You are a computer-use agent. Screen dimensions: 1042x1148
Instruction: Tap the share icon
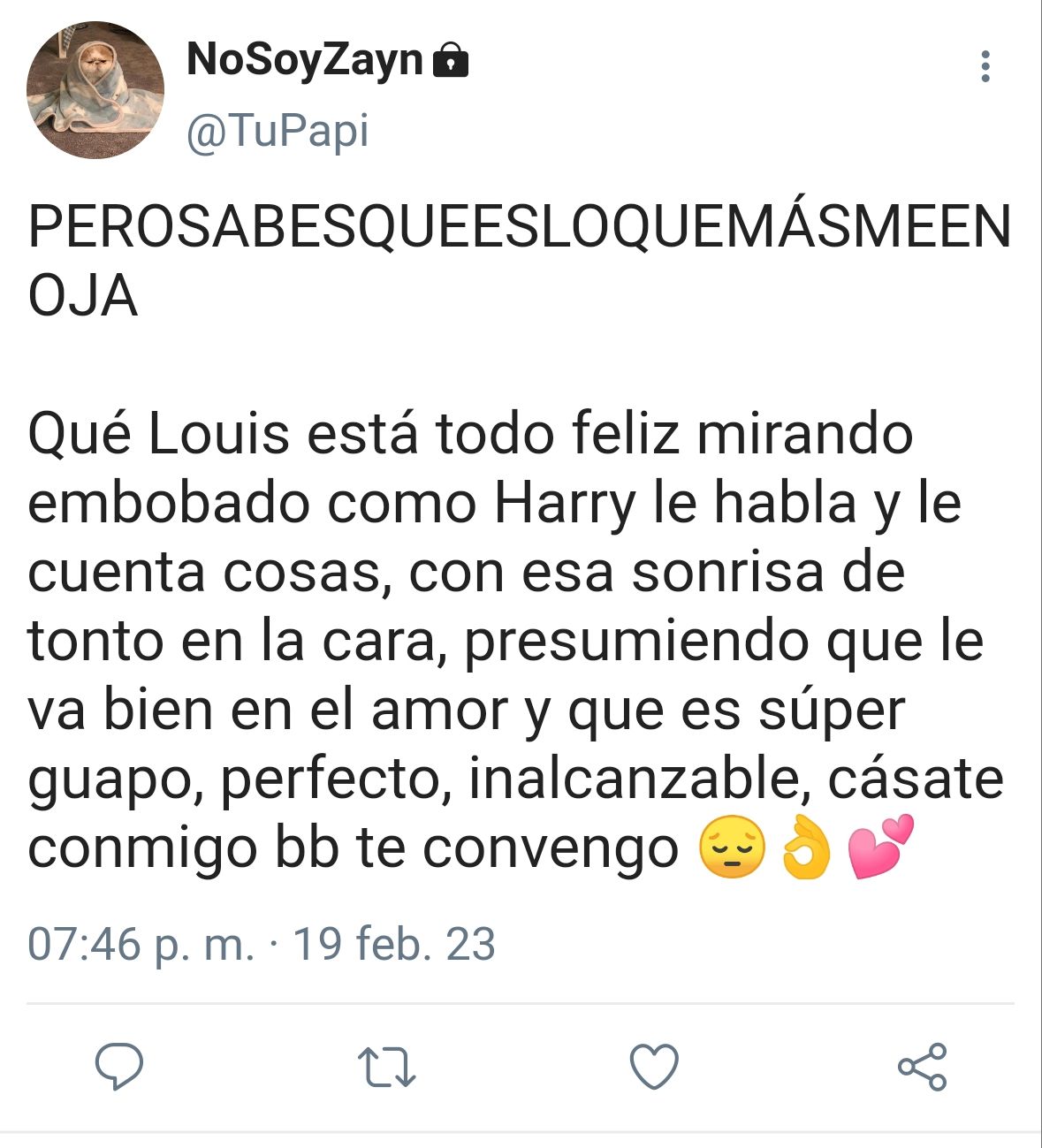pos(922,1066)
